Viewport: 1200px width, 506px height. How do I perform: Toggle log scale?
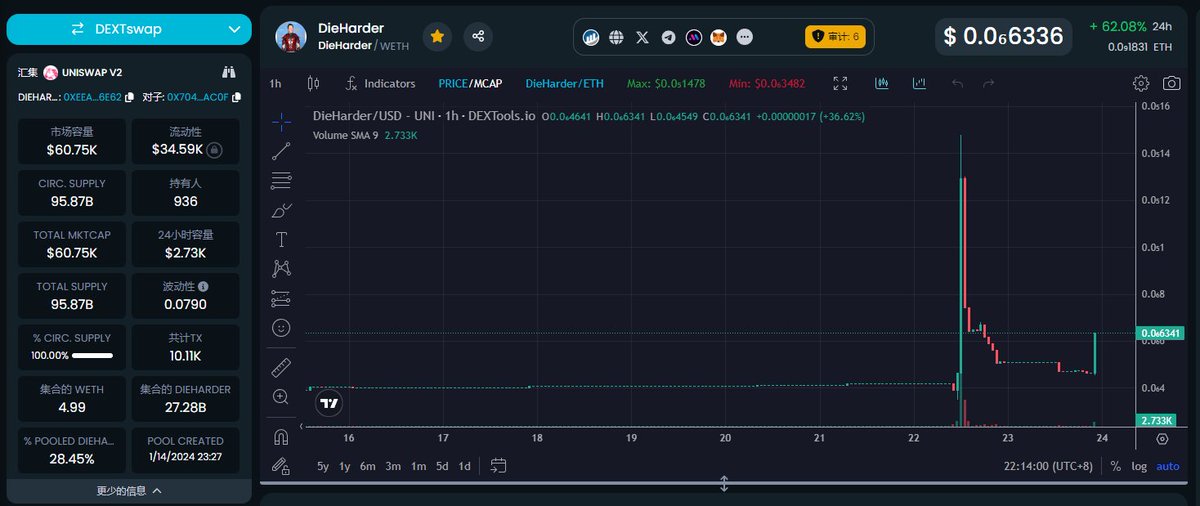click(x=1139, y=466)
